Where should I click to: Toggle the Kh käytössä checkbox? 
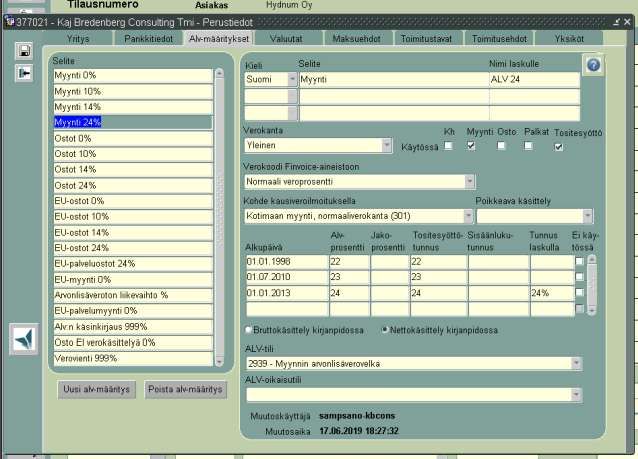(x=448, y=145)
